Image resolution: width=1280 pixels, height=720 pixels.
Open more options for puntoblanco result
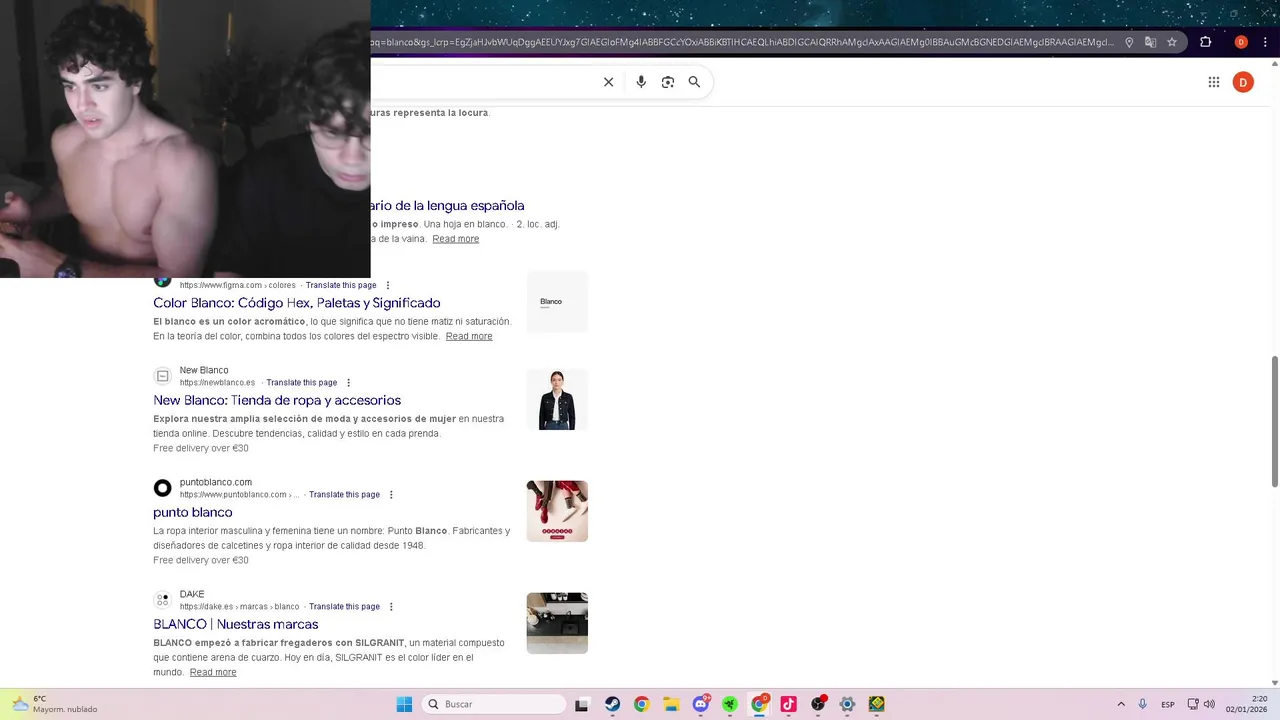coord(391,495)
